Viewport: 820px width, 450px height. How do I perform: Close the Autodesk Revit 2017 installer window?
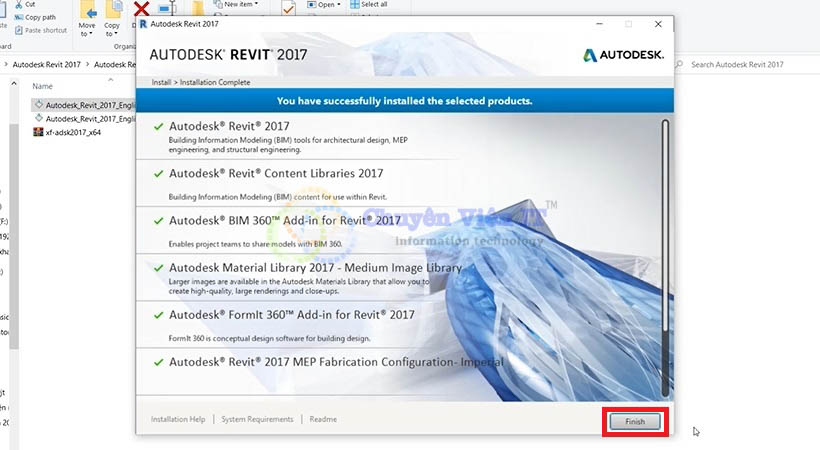click(658, 24)
